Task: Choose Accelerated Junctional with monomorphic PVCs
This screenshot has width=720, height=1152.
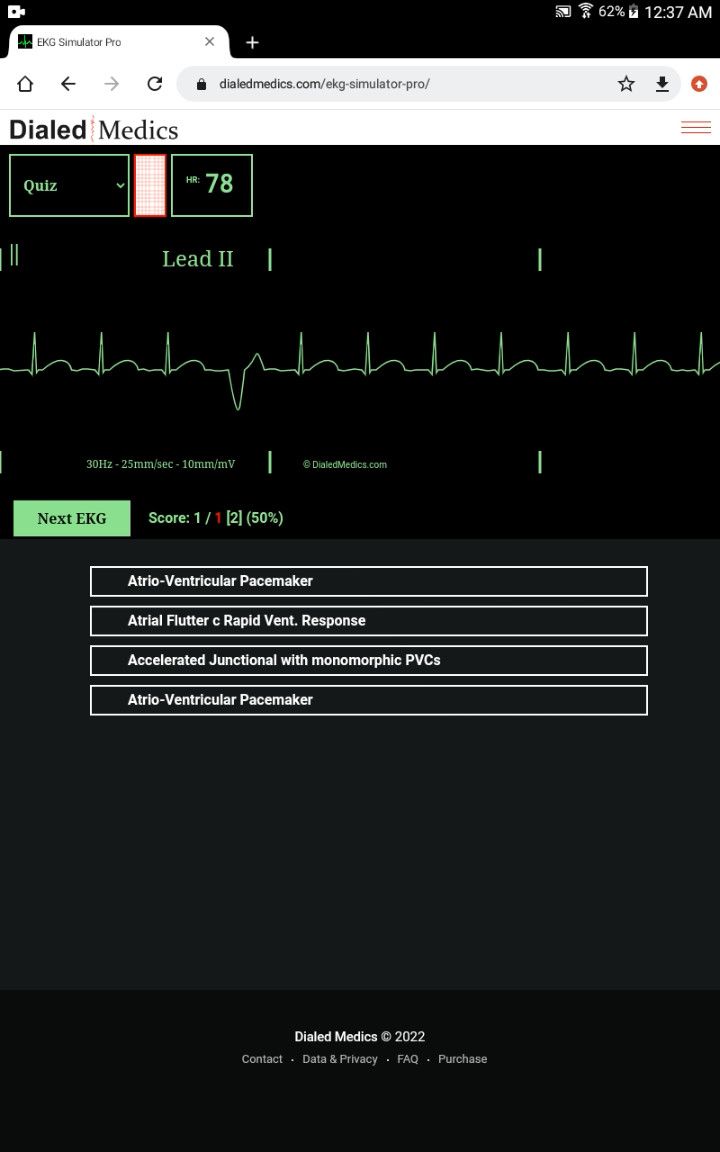Action: (369, 660)
